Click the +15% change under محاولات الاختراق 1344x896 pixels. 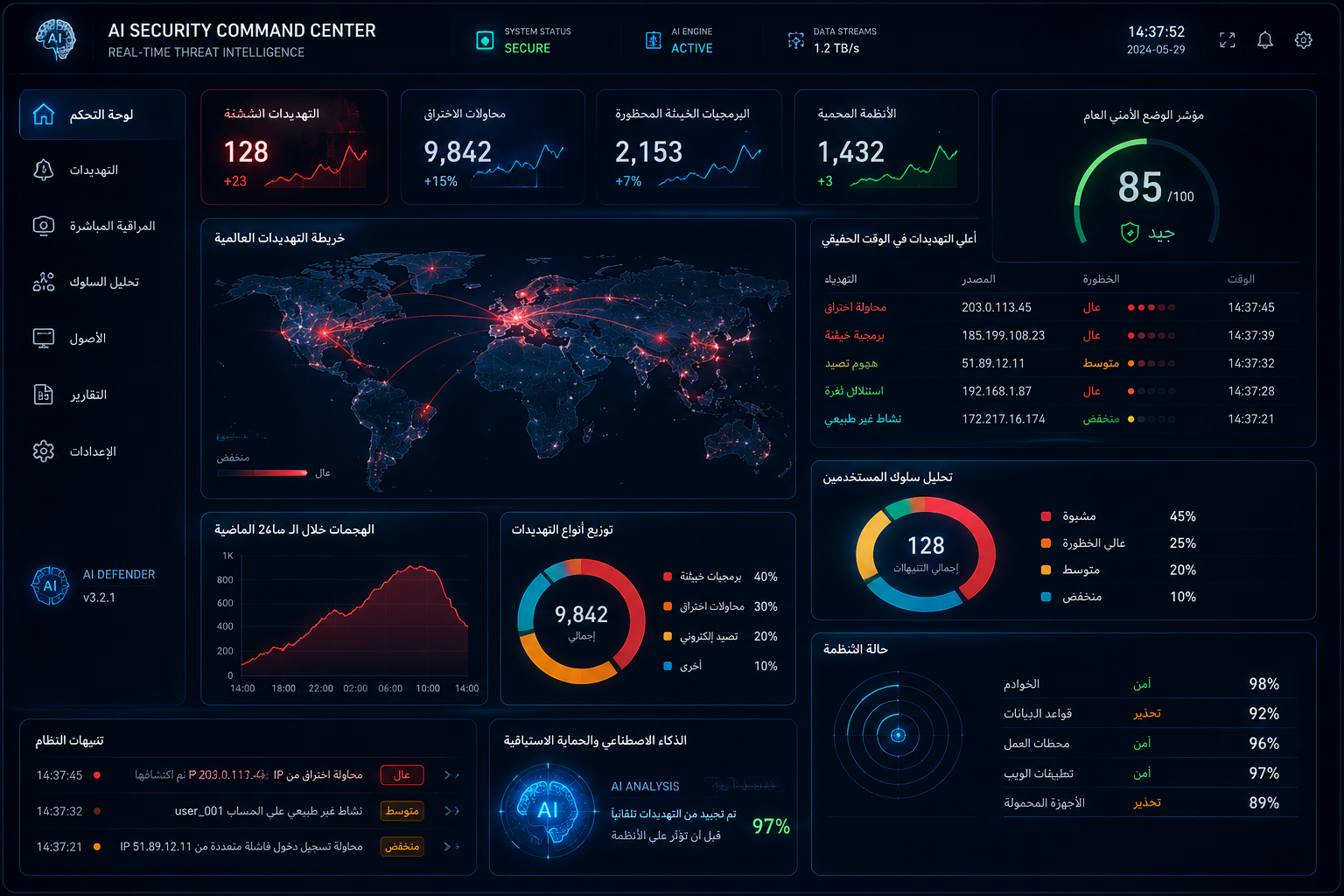(x=441, y=182)
